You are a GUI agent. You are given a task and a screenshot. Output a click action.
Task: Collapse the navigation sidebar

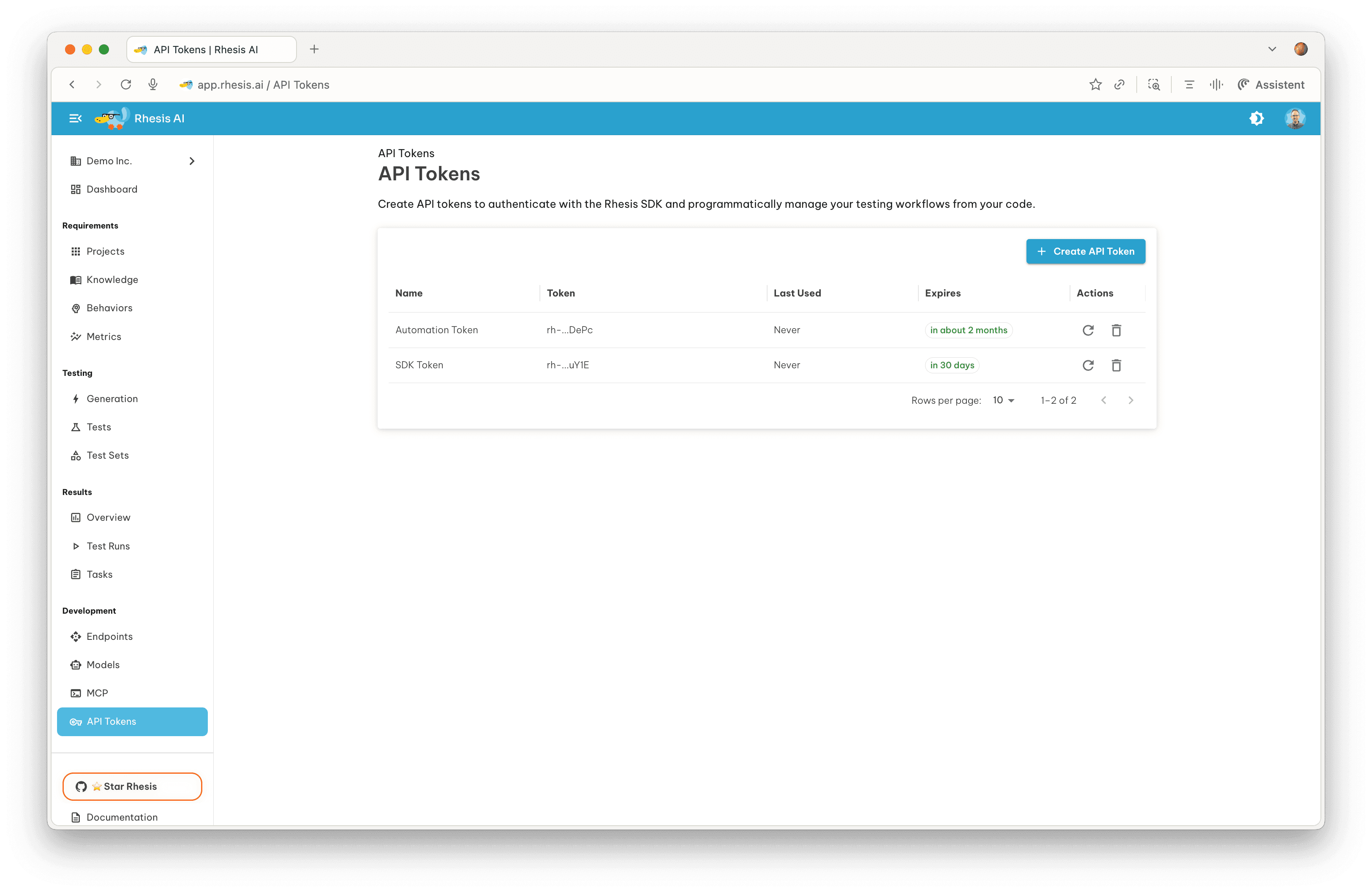pyautogui.click(x=76, y=118)
